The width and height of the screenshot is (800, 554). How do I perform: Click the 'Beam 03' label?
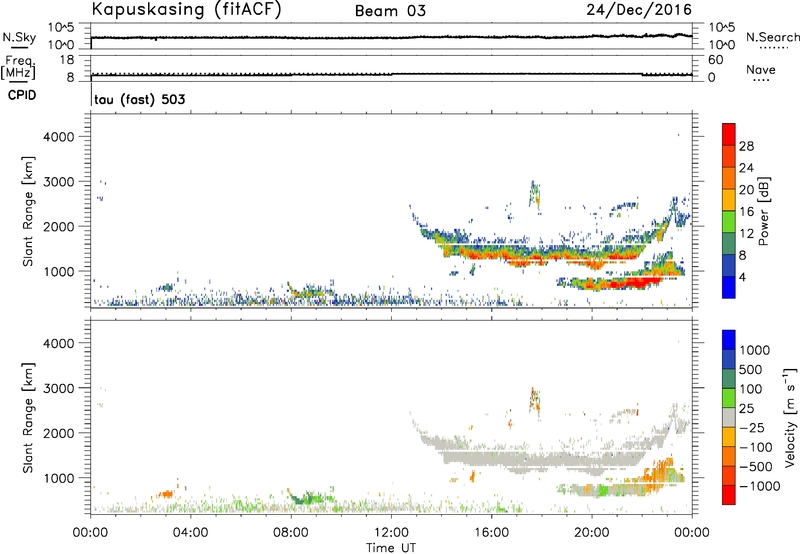390,11
